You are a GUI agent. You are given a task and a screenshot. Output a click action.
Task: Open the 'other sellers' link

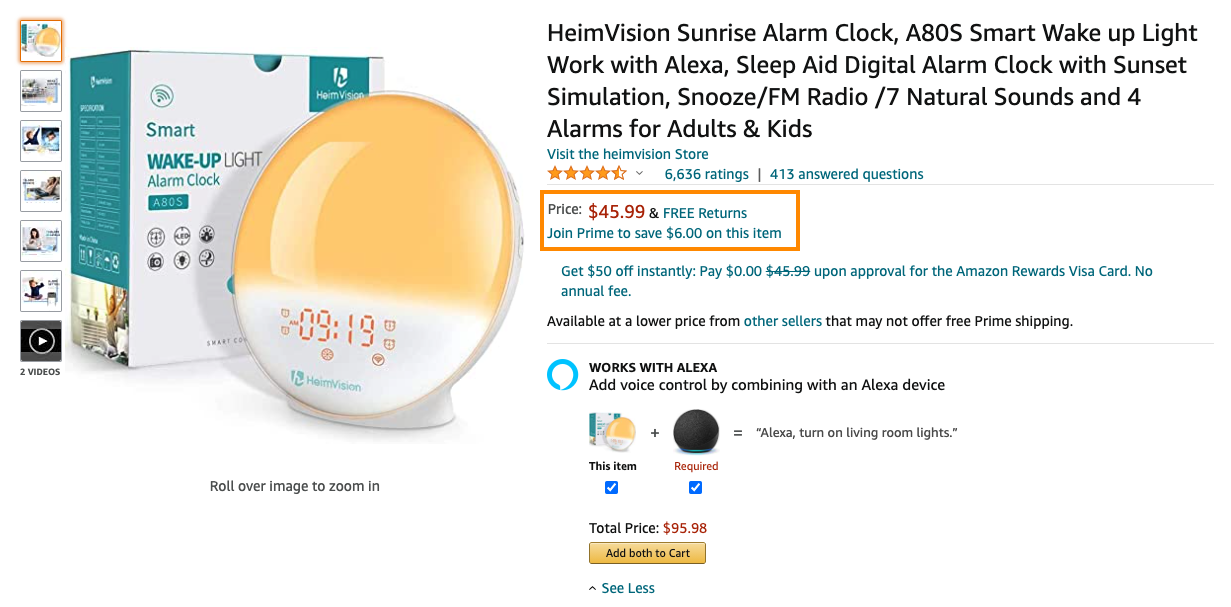[783, 321]
